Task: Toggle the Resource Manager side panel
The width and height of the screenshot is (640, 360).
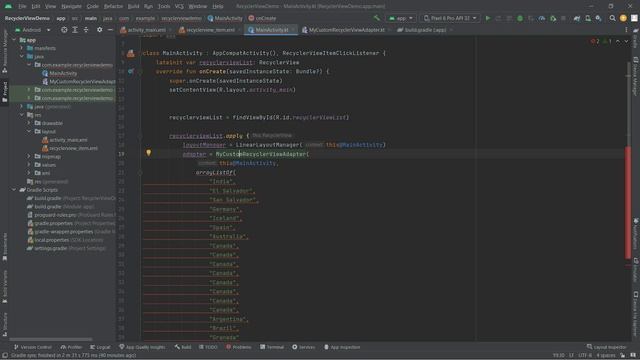Action: pyautogui.click(x=4, y=52)
